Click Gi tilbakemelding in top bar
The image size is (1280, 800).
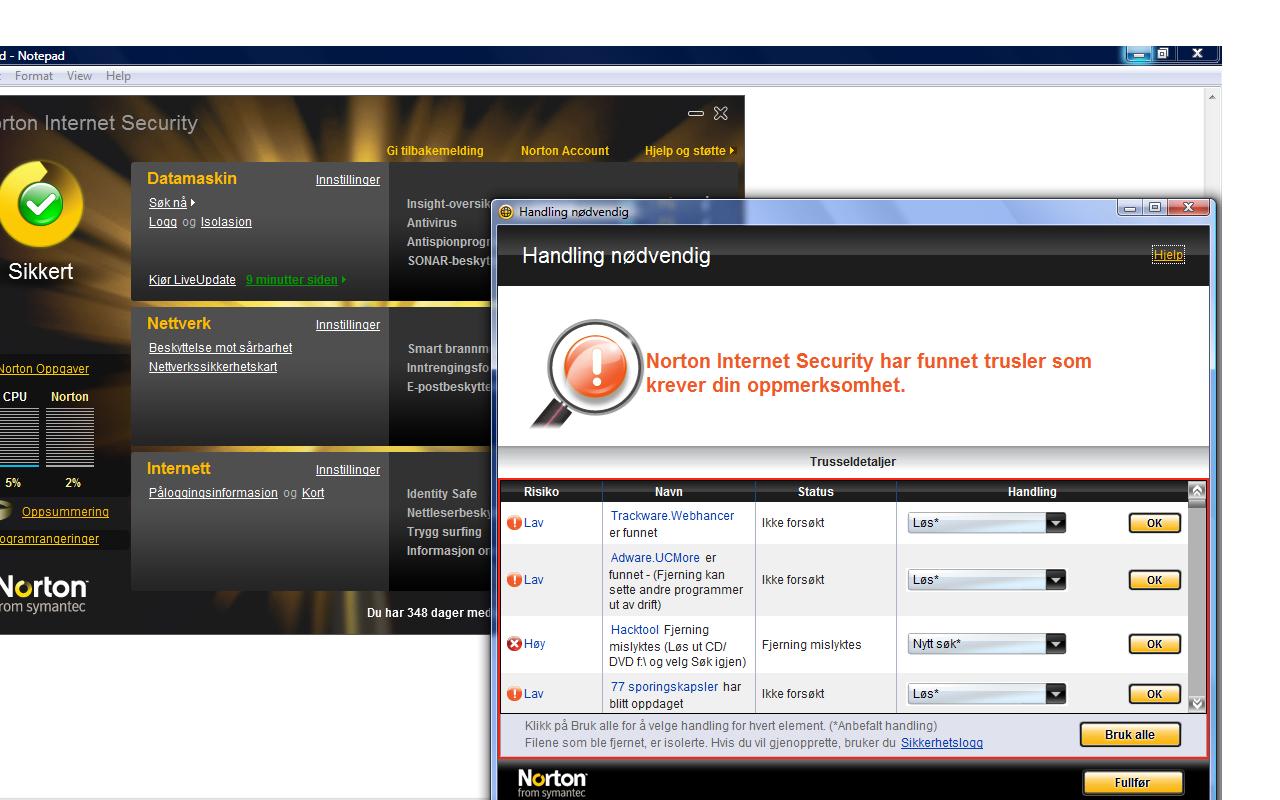coord(435,151)
